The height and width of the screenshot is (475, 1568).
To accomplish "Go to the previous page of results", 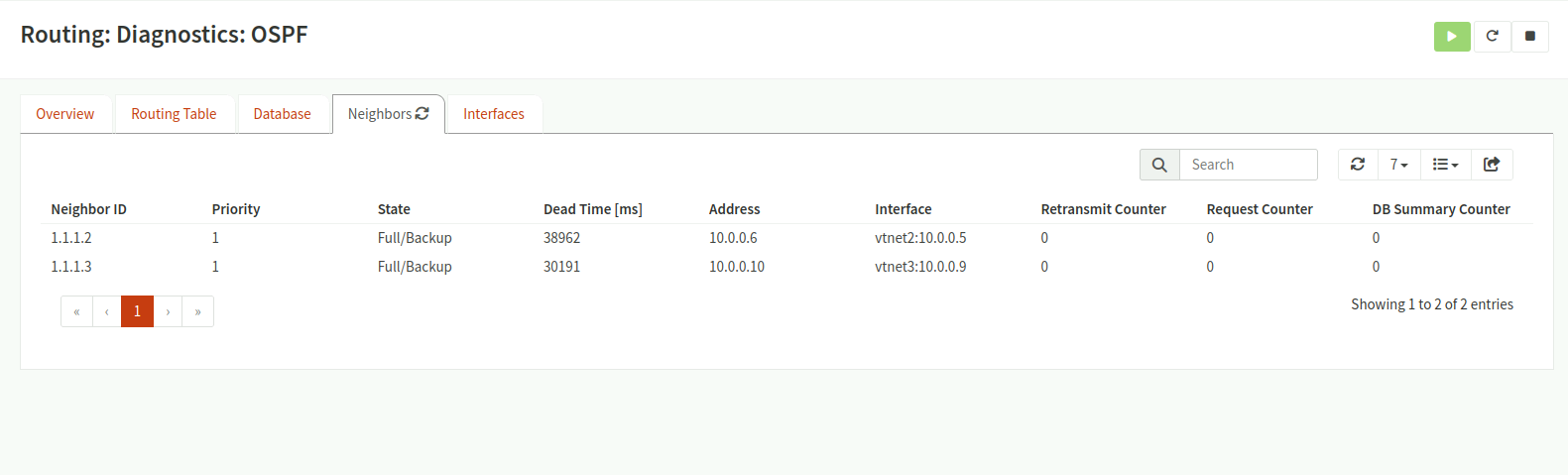I will pos(107,311).
